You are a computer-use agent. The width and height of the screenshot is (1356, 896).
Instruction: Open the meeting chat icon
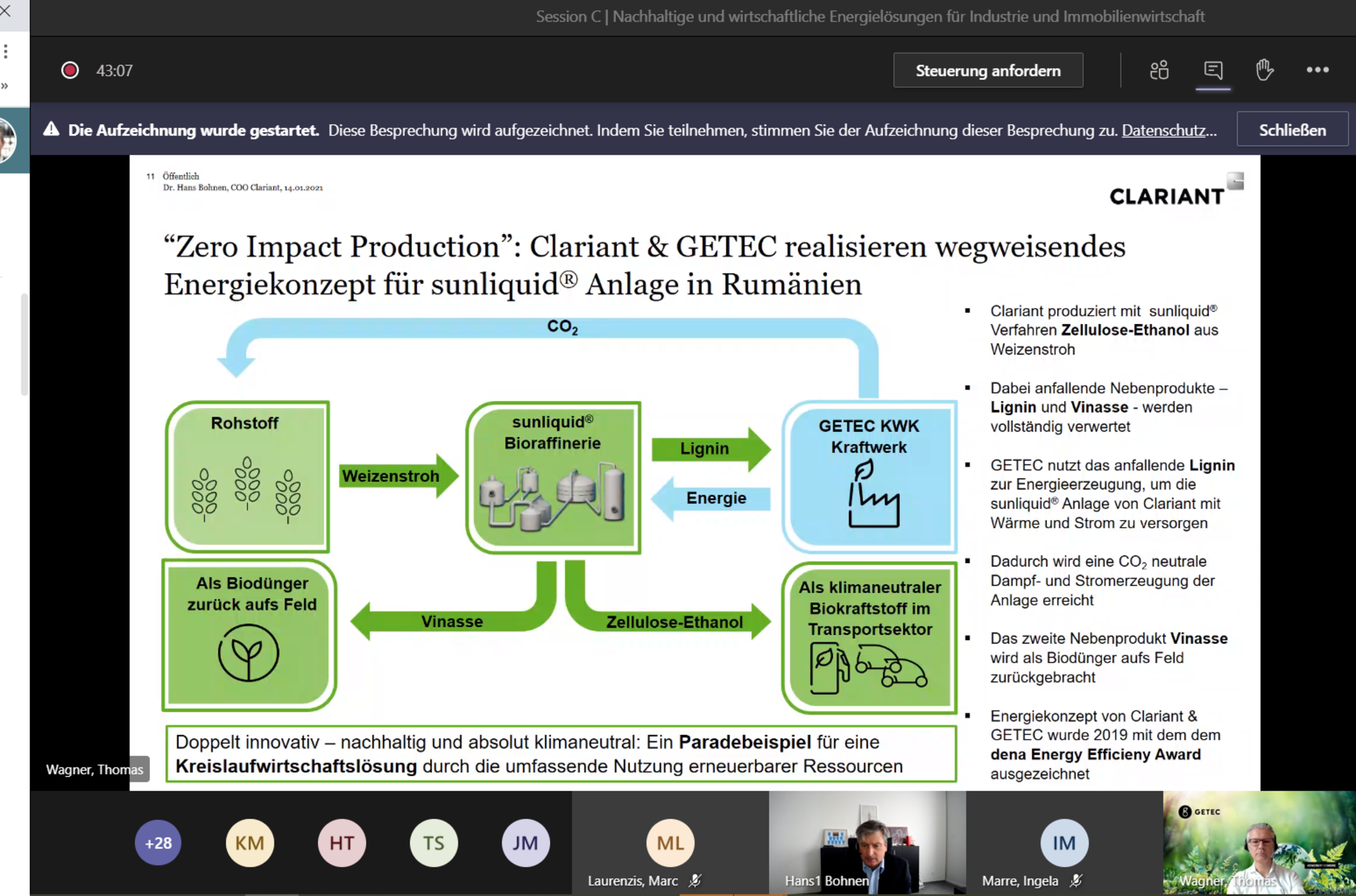pyautogui.click(x=1213, y=70)
